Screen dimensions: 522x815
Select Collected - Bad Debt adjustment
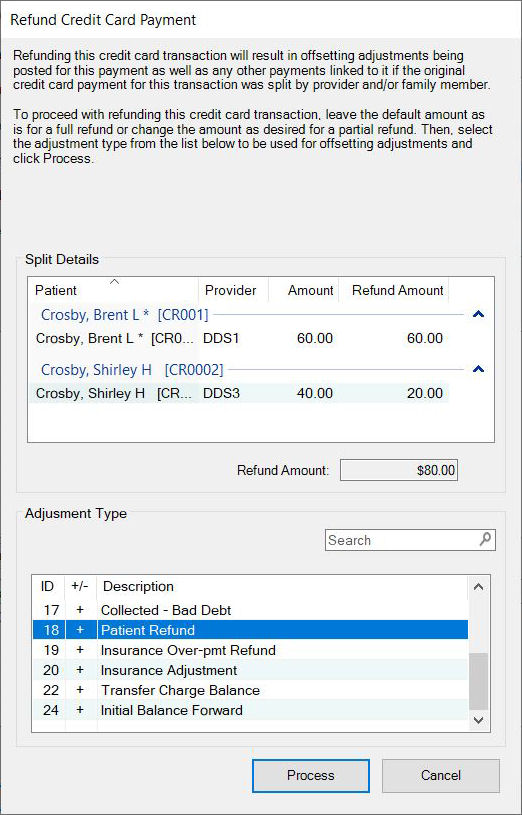(x=250, y=610)
